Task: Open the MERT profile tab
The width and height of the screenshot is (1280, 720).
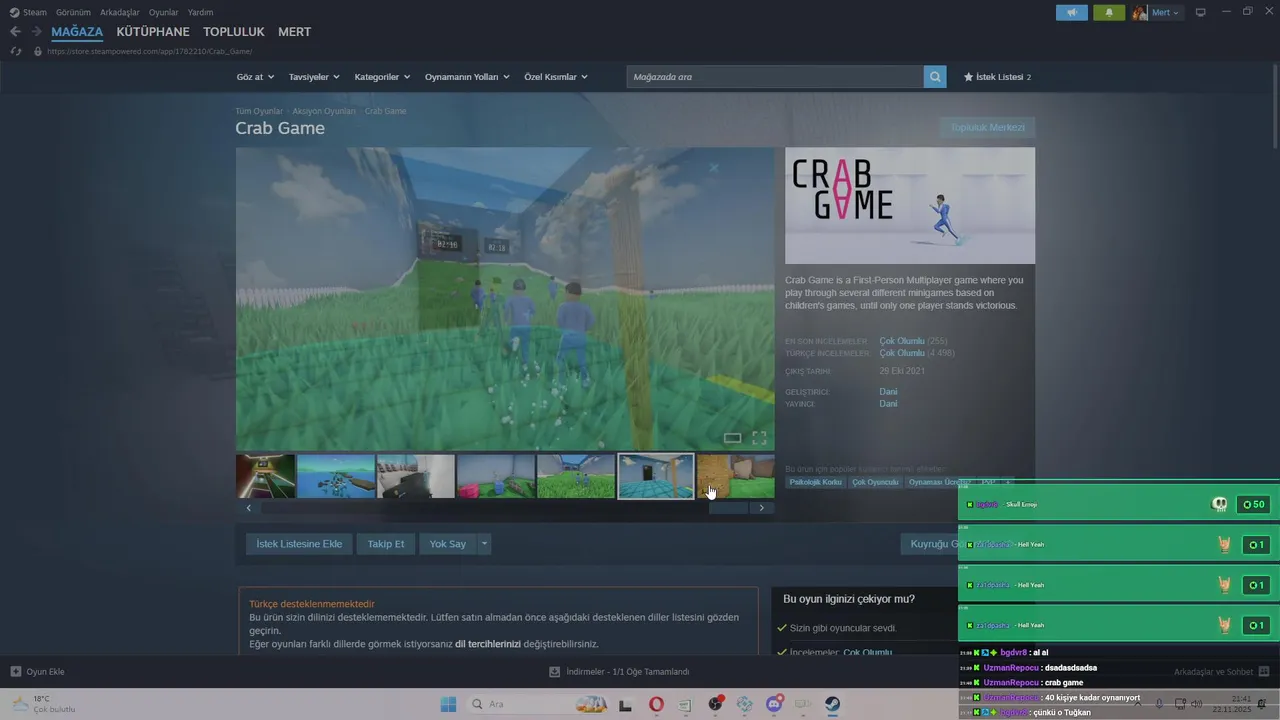Action: coord(294,32)
